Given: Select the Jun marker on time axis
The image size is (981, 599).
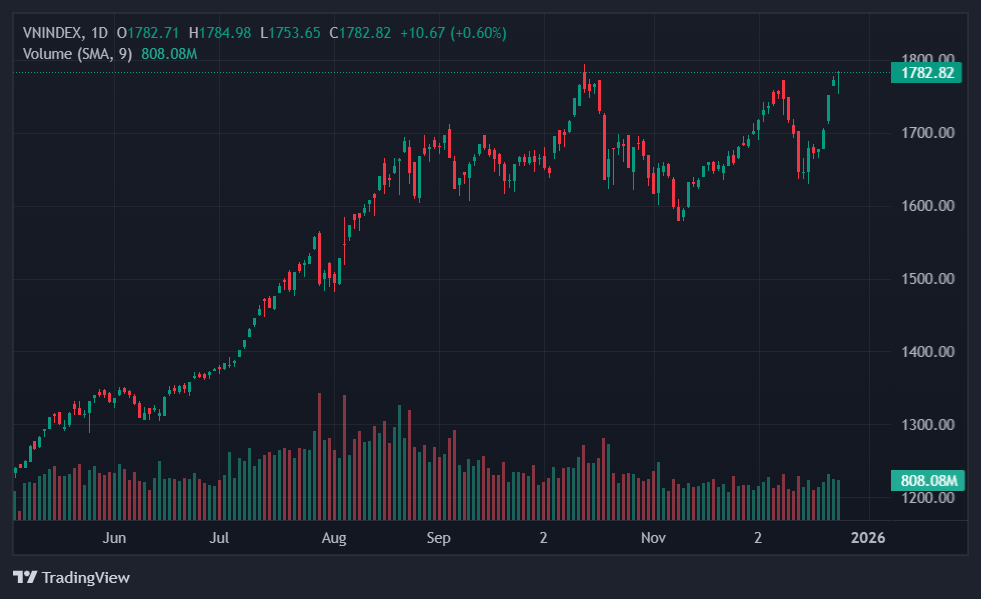Looking at the screenshot, I should click(114, 538).
